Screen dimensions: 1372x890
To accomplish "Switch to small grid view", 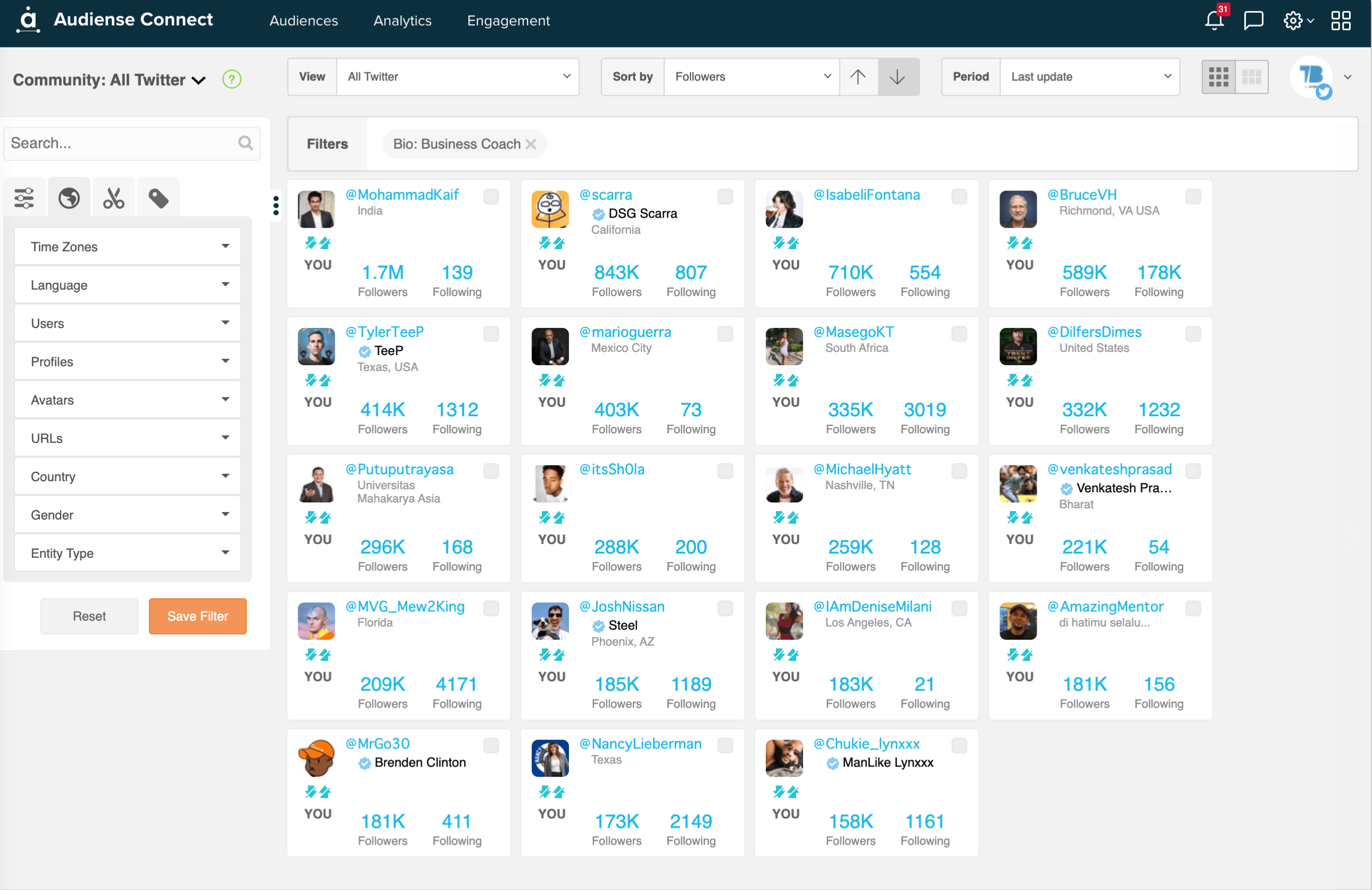I will tap(1218, 77).
